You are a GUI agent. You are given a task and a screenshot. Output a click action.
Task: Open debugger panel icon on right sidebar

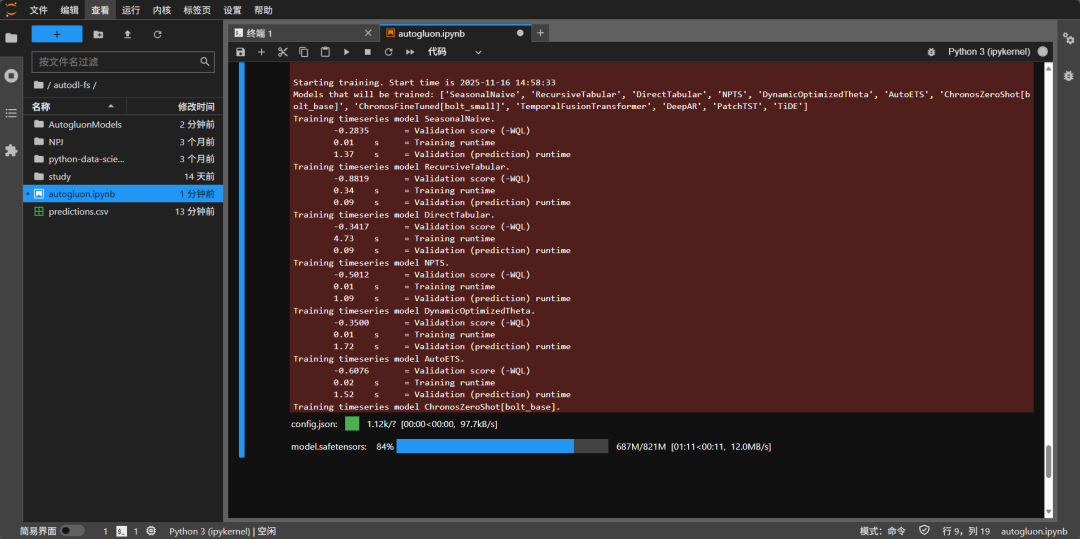pyautogui.click(x=1068, y=75)
